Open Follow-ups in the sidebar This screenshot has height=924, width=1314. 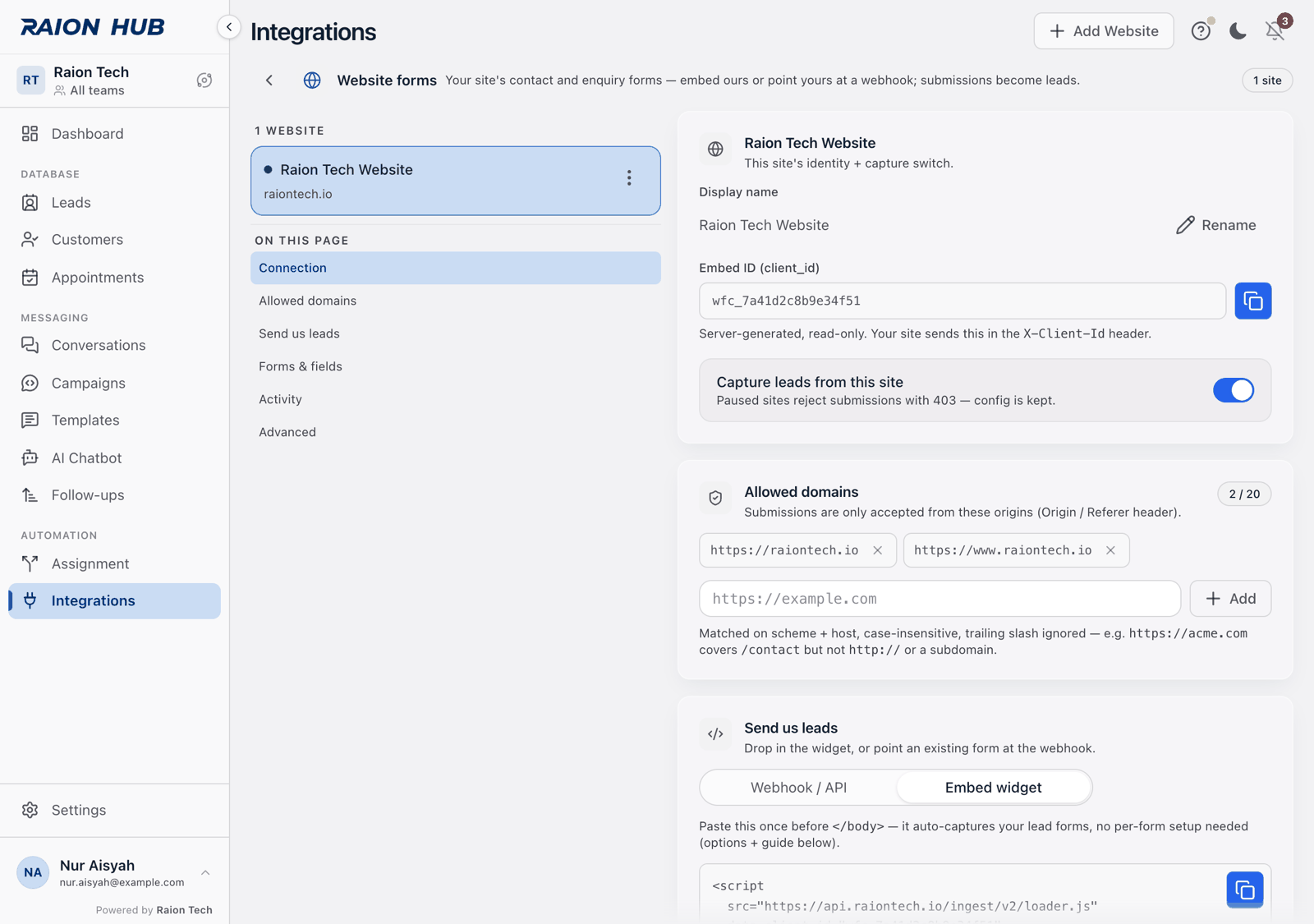coord(114,495)
